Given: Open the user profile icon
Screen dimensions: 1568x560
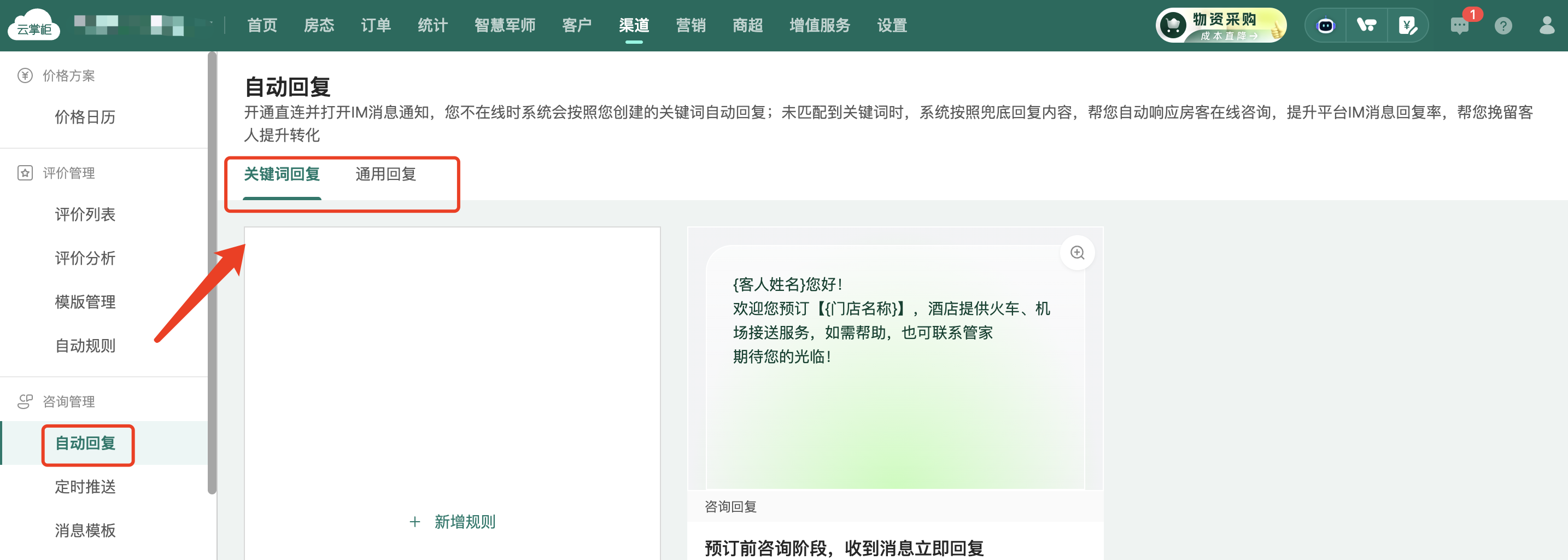Looking at the screenshot, I should (x=1547, y=26).
